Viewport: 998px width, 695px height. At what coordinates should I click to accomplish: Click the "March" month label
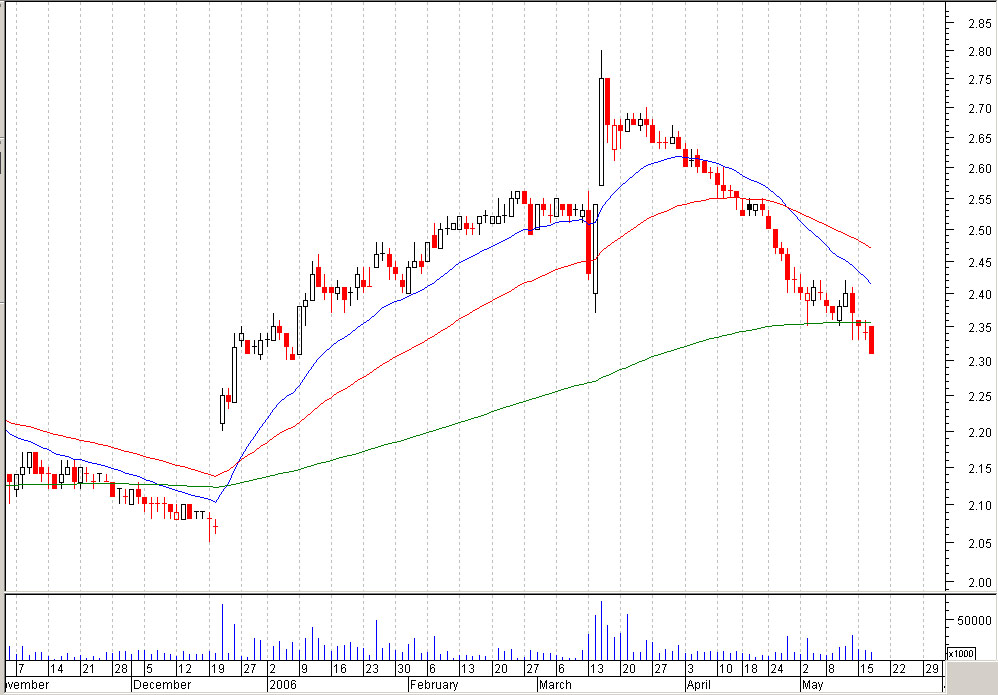555,685
